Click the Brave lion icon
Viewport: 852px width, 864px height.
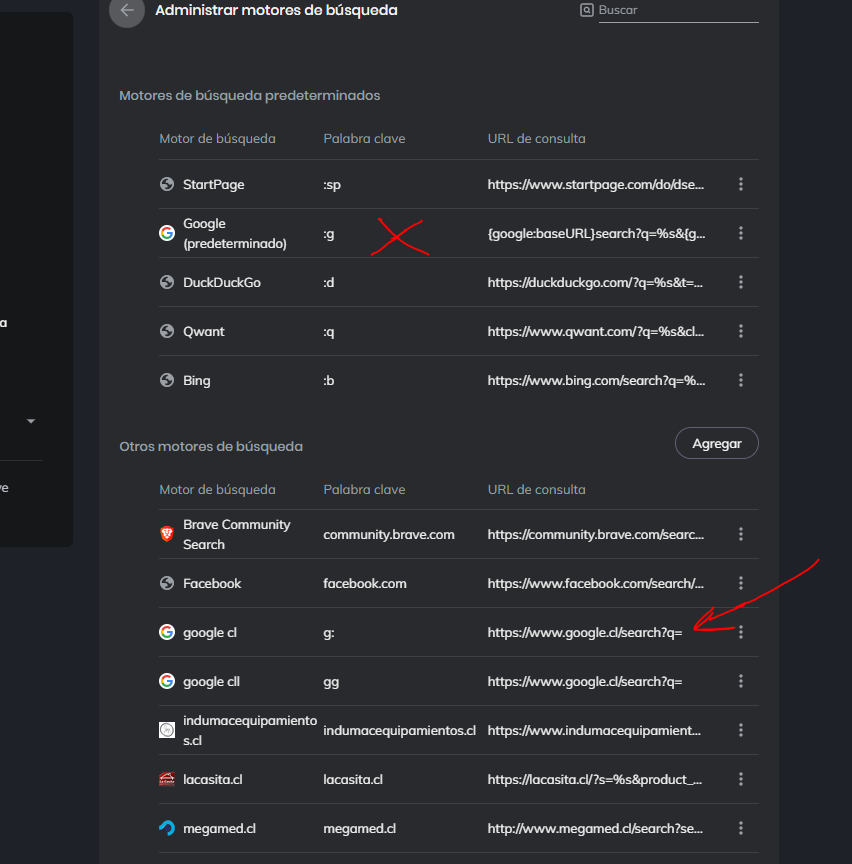click(167, 534)
